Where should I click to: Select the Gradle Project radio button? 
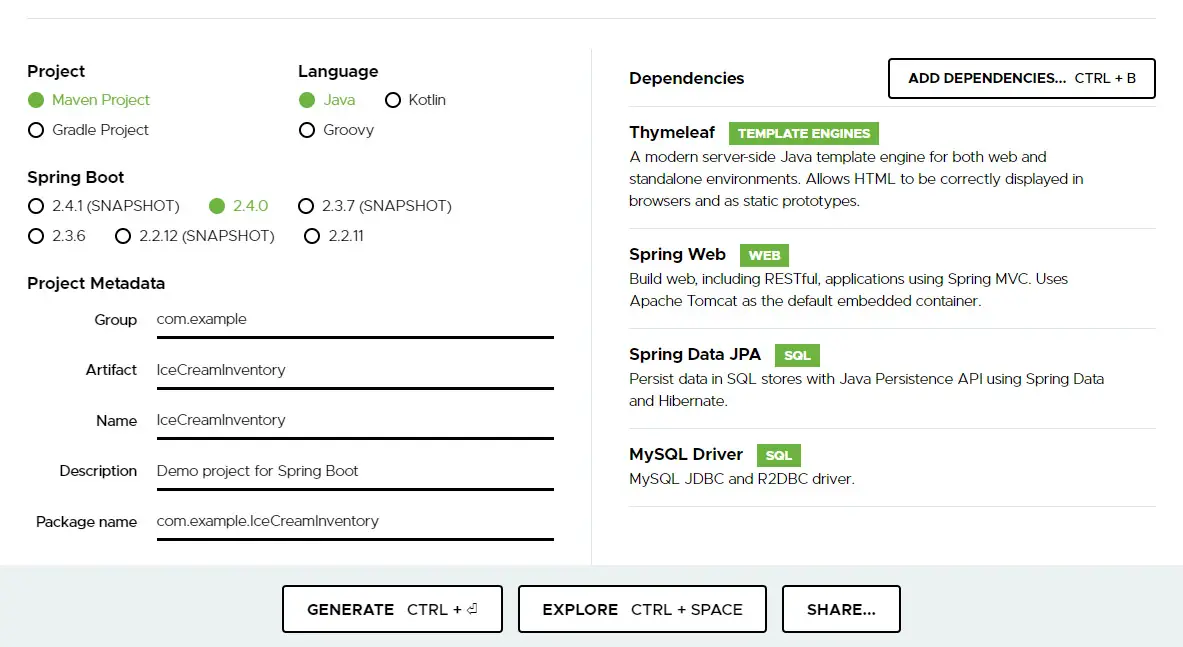(36, 130)
